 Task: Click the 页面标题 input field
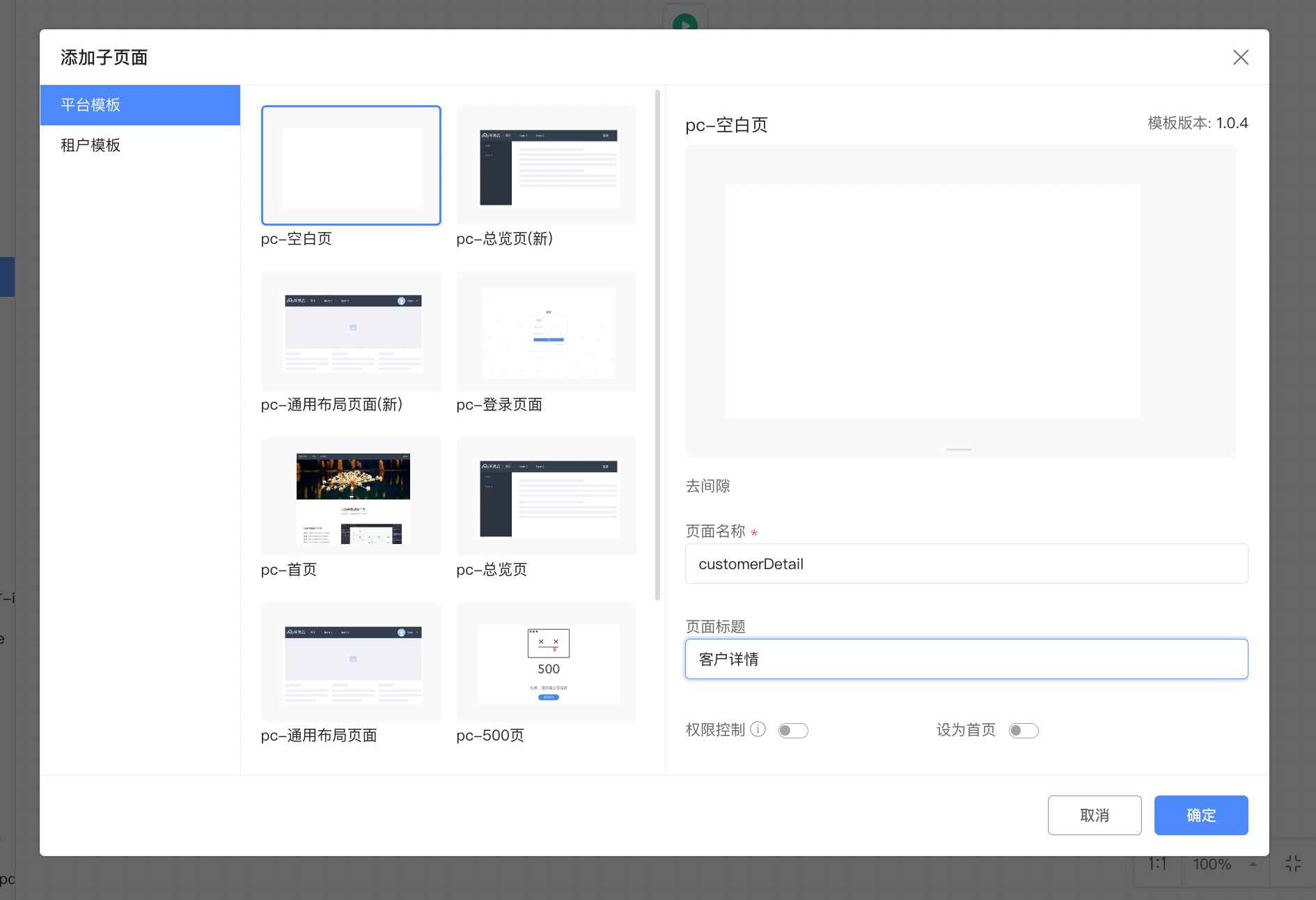pyautogui.click(x=966, y=659)
